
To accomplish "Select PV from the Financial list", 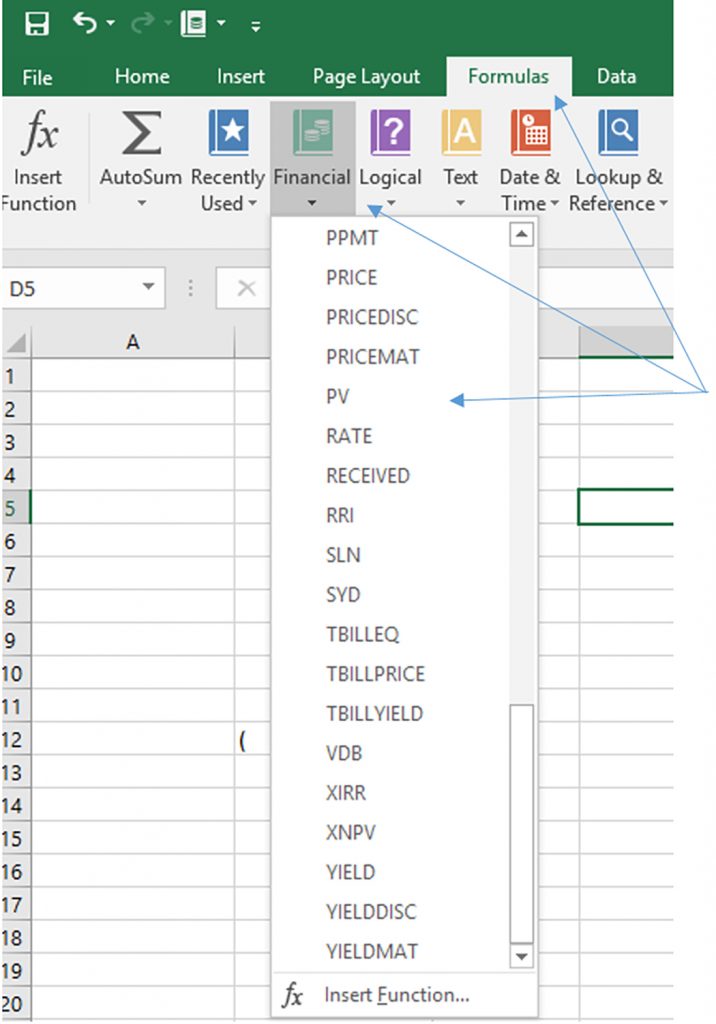I will [x=338, y=397].
